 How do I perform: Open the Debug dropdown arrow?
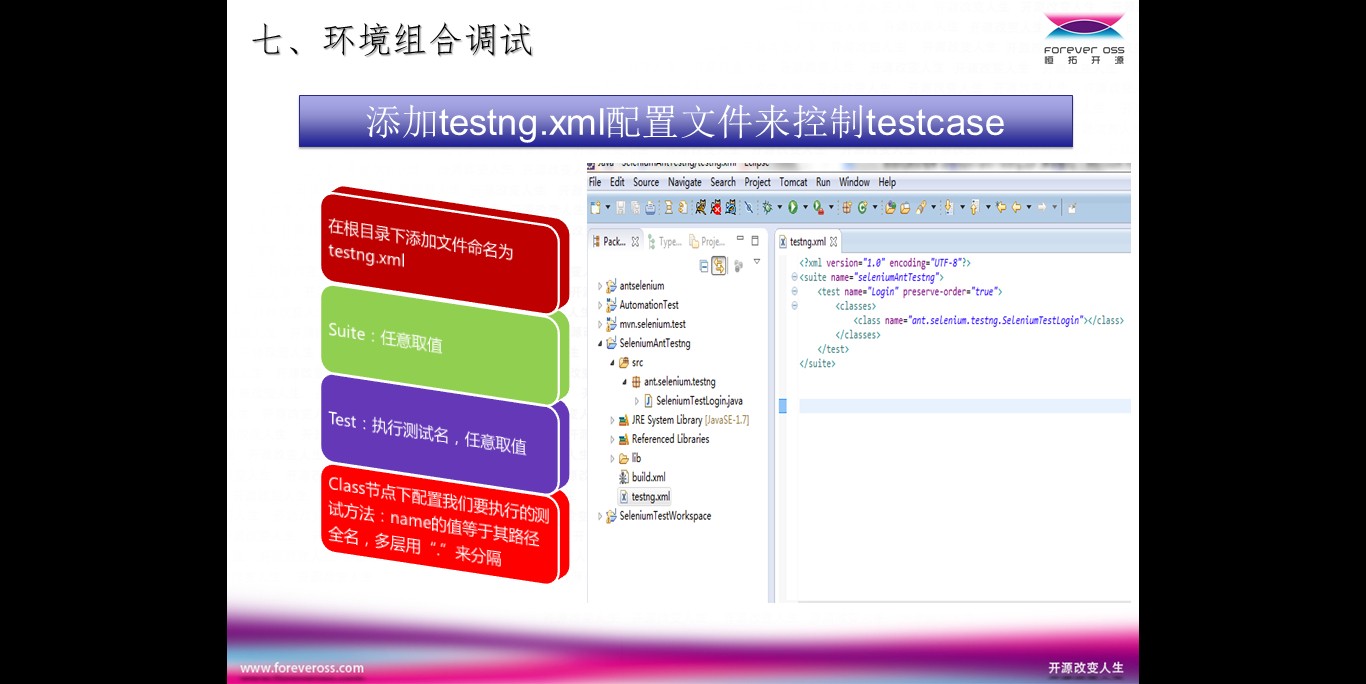pyautogui.click(x=780, y=207)
